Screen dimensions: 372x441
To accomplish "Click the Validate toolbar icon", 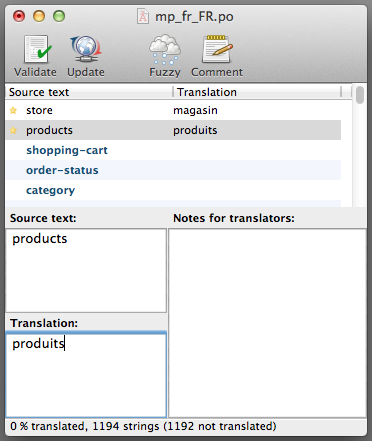I will 37,49.
